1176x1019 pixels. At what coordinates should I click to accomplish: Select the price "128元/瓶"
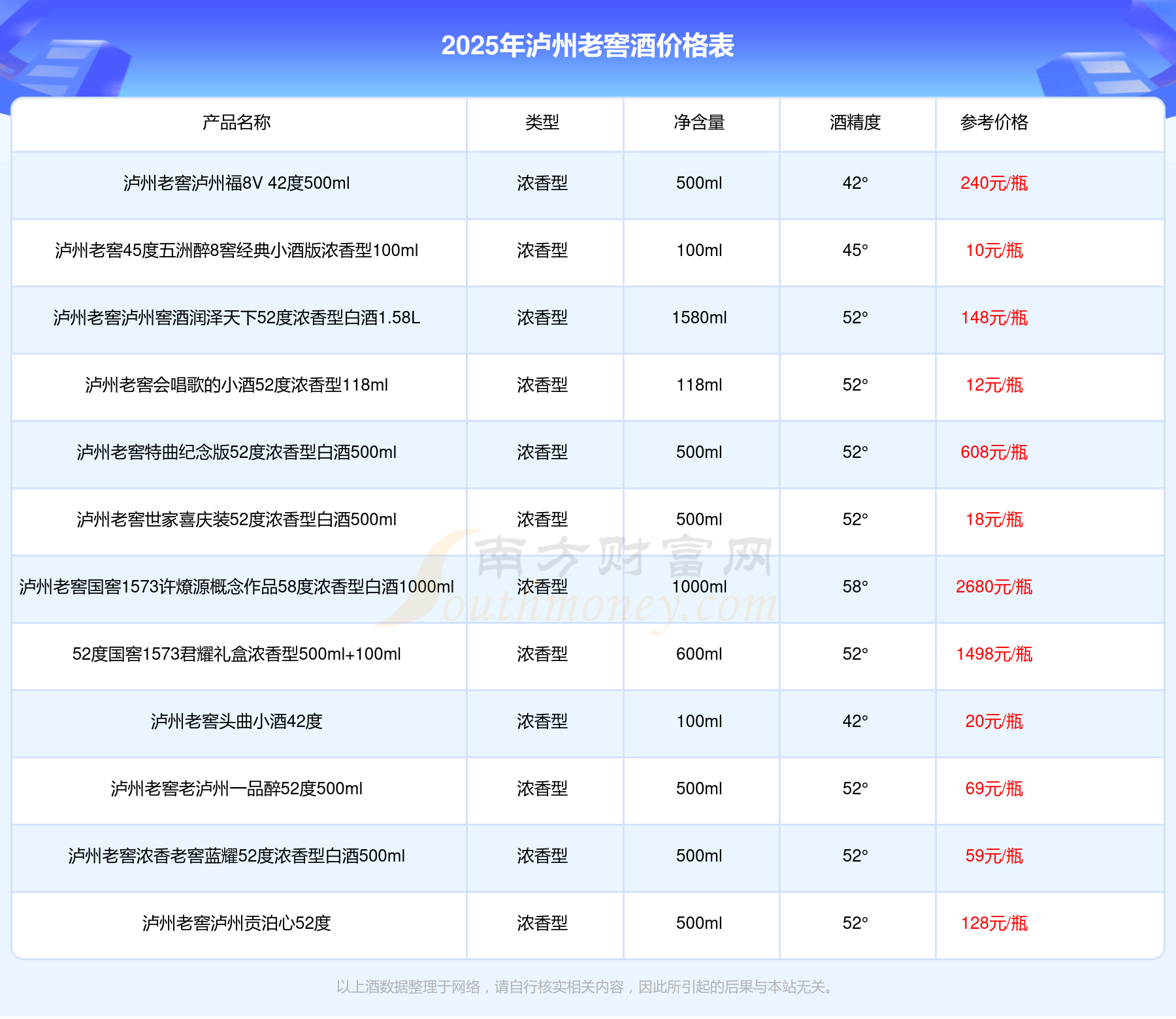(994, 923)
